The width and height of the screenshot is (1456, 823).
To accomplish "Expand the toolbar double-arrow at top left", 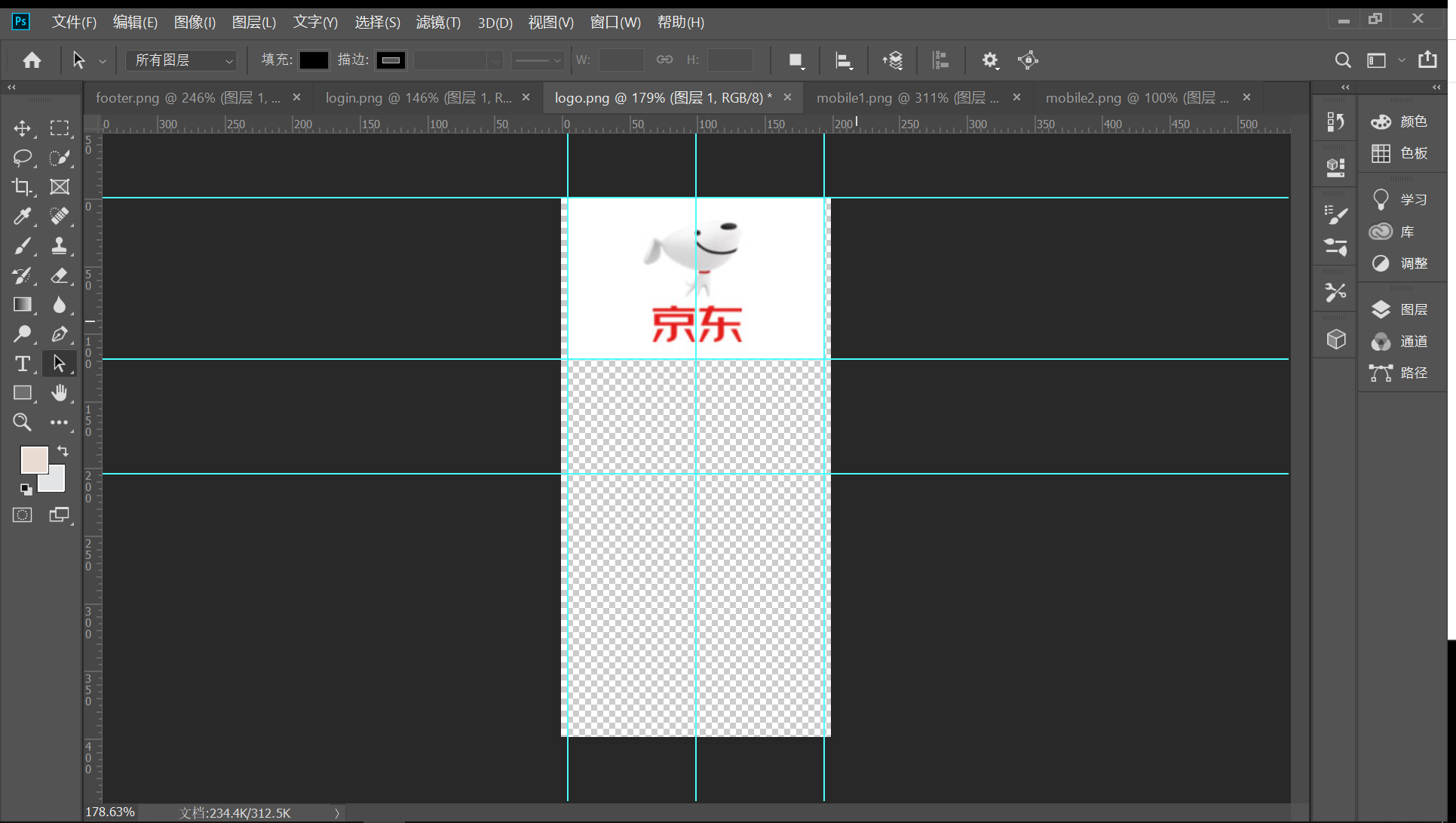I will pos(11,88).
